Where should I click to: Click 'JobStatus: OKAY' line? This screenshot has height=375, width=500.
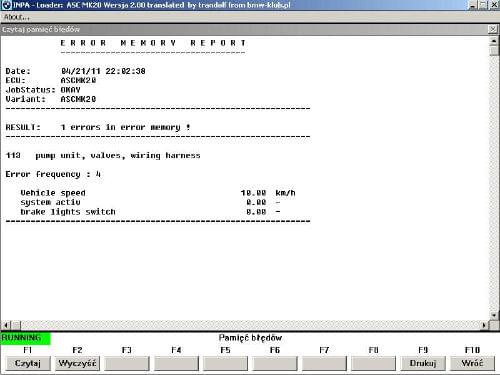(x=43, y=90)
